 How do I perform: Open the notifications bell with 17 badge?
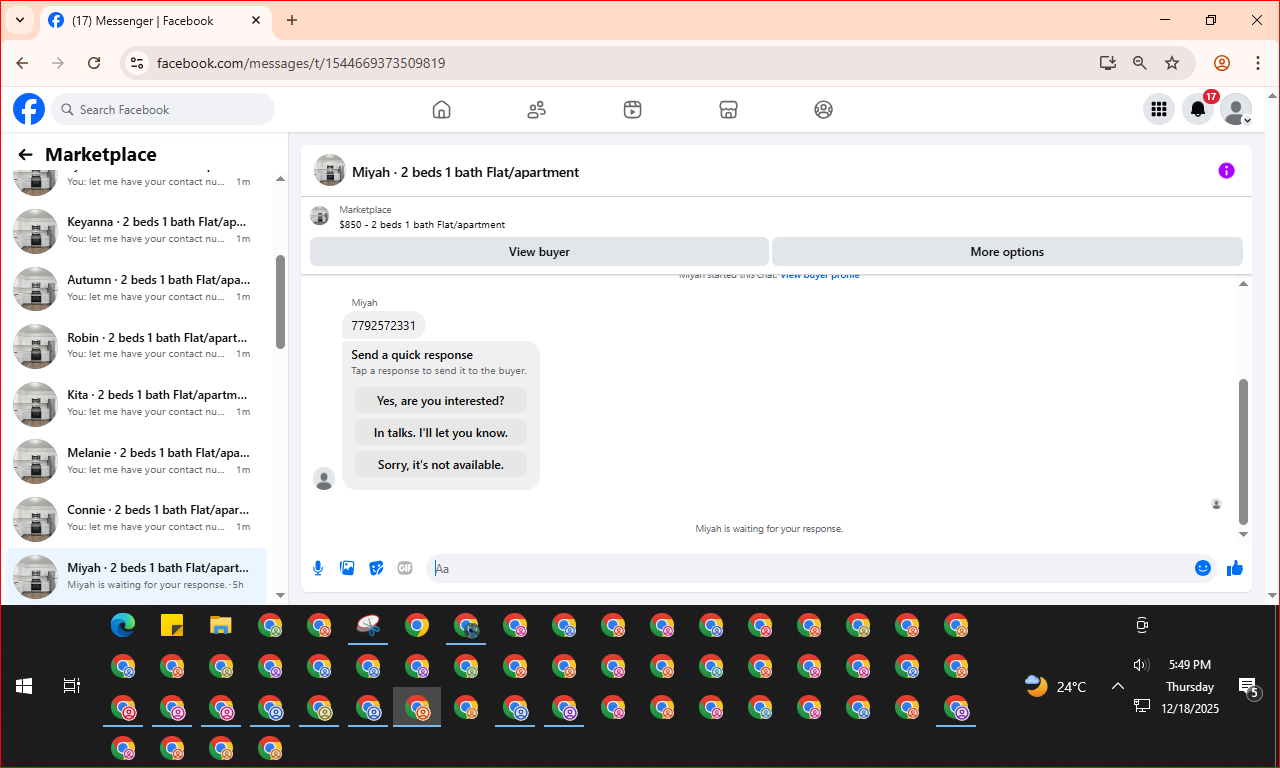pos(1198,109)
